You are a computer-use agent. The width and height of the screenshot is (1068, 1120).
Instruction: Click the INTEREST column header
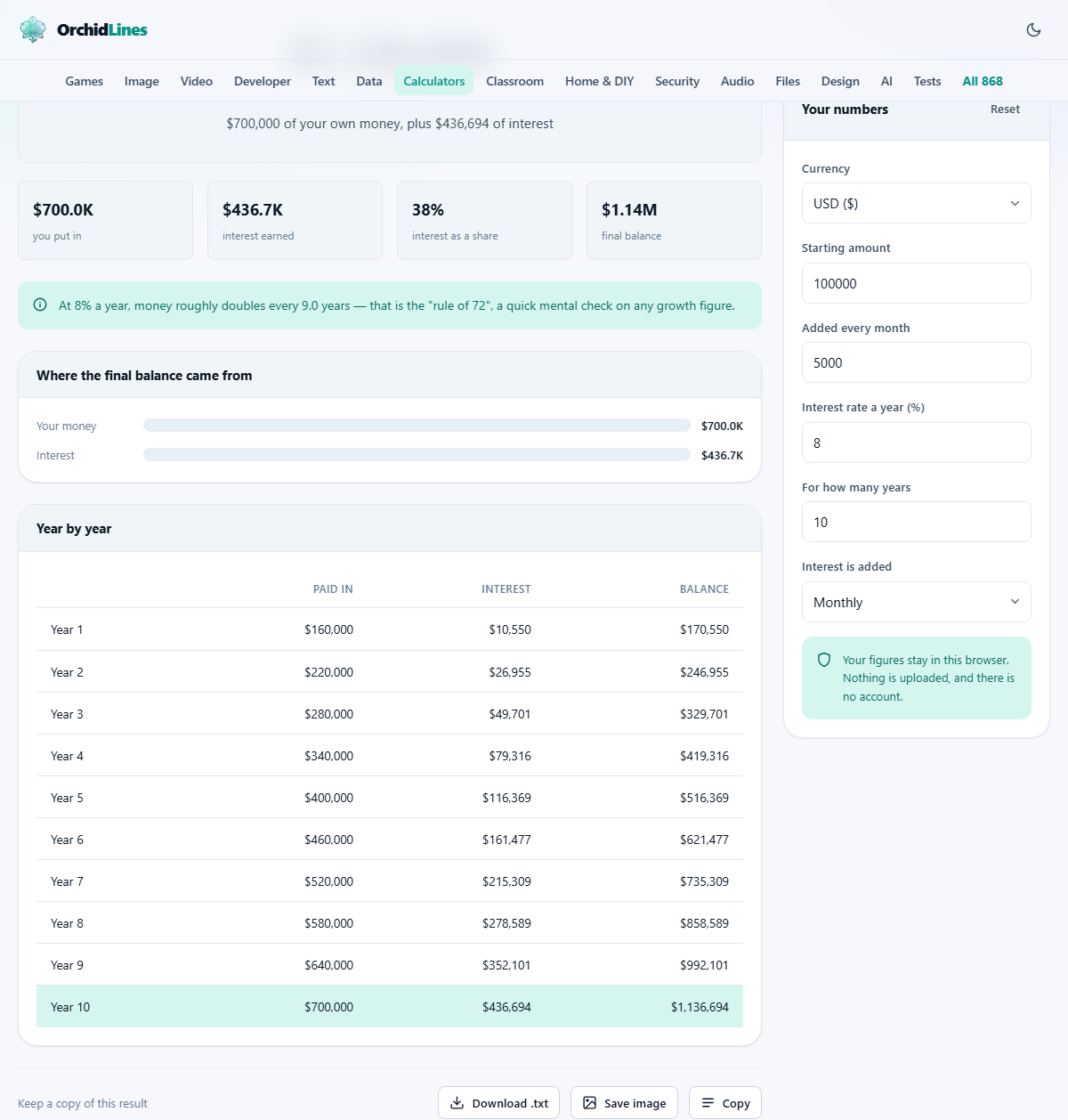click(506, 589)
